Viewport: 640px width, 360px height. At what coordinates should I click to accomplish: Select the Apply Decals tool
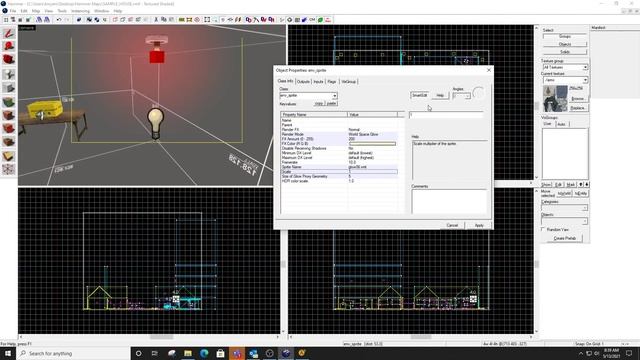tap(9, 129)
